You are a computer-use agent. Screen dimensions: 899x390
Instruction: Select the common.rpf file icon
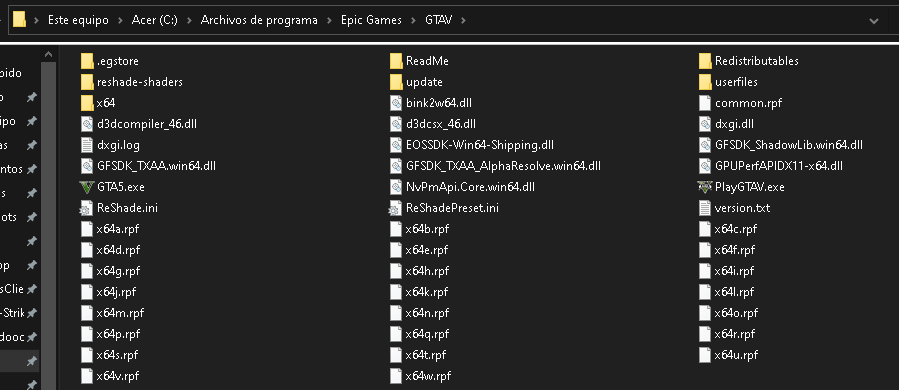pyautogui.click(x=705, y=103)
